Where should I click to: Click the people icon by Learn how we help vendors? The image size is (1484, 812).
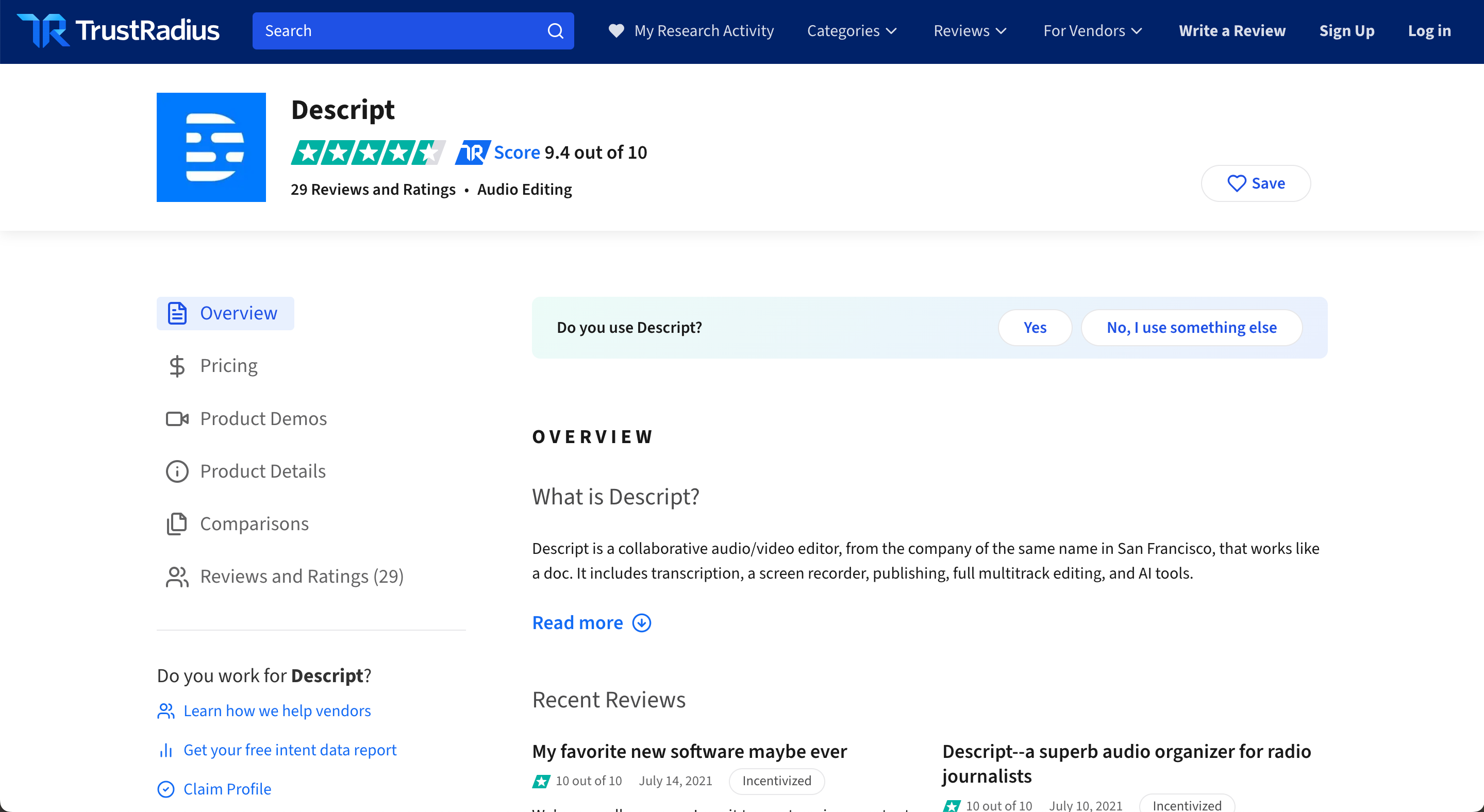point(166,711)
